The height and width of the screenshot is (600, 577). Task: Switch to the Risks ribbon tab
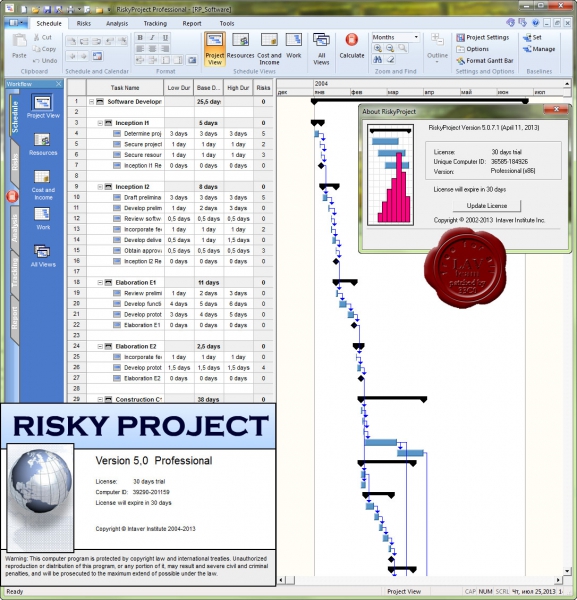click(83, 23)
